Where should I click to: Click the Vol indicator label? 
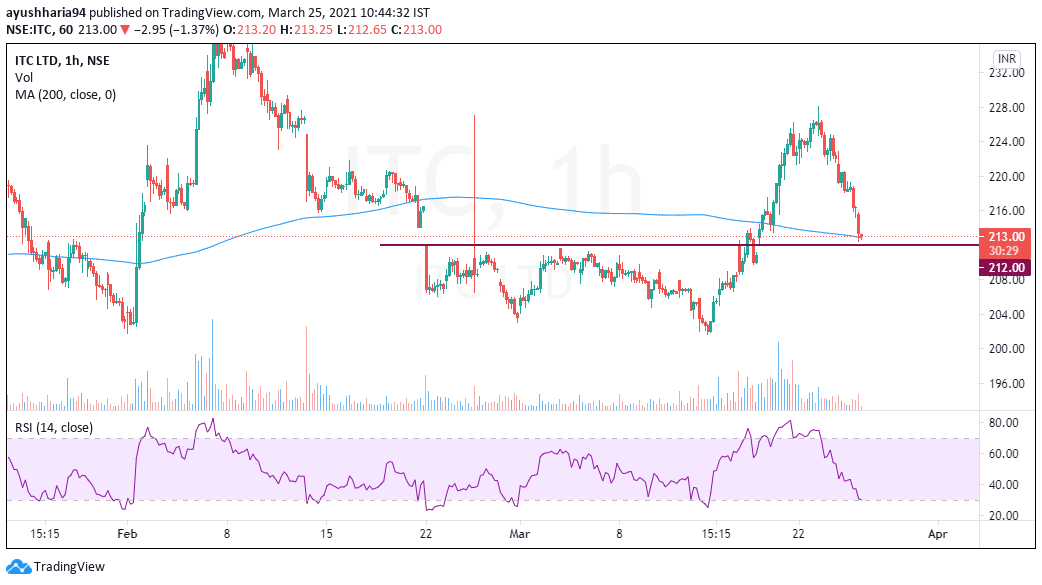pyautogui.click(x=24, y=78)
